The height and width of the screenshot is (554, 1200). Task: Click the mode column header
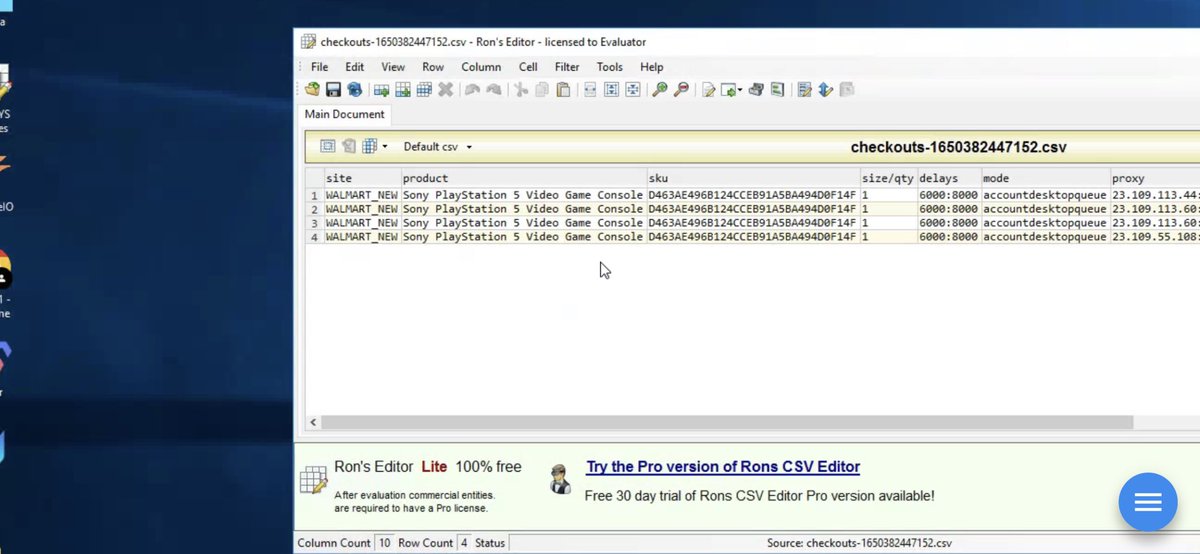pyautogui.click(x=1044, y=178)
